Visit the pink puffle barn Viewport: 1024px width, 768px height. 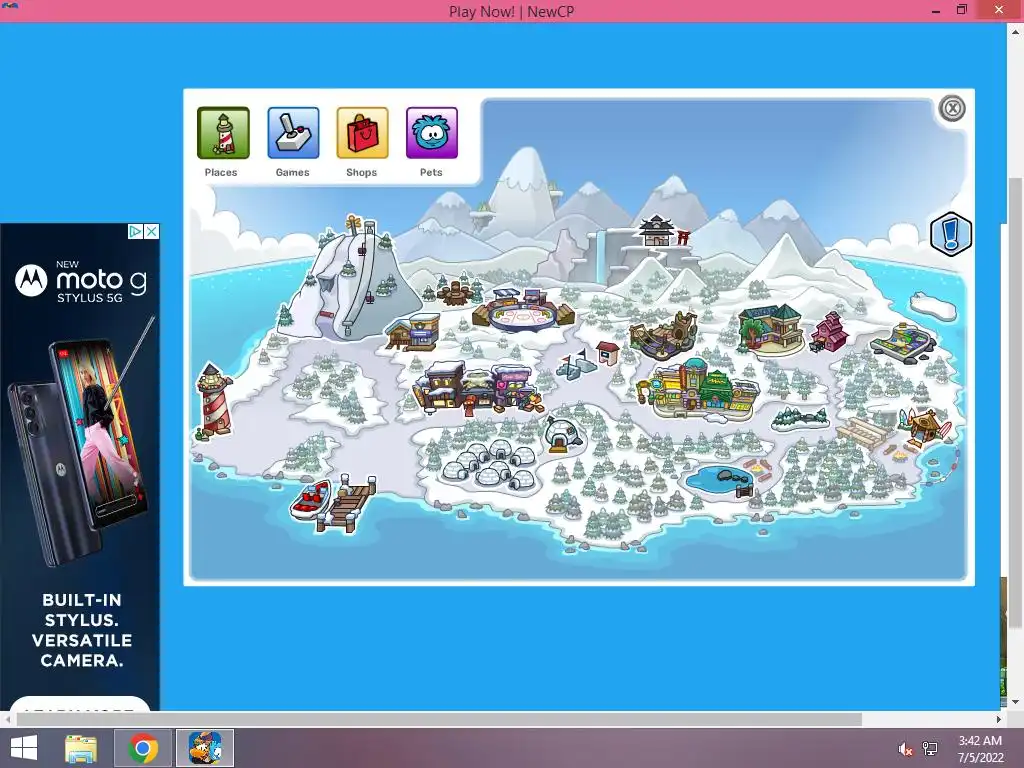pos(829,332)
